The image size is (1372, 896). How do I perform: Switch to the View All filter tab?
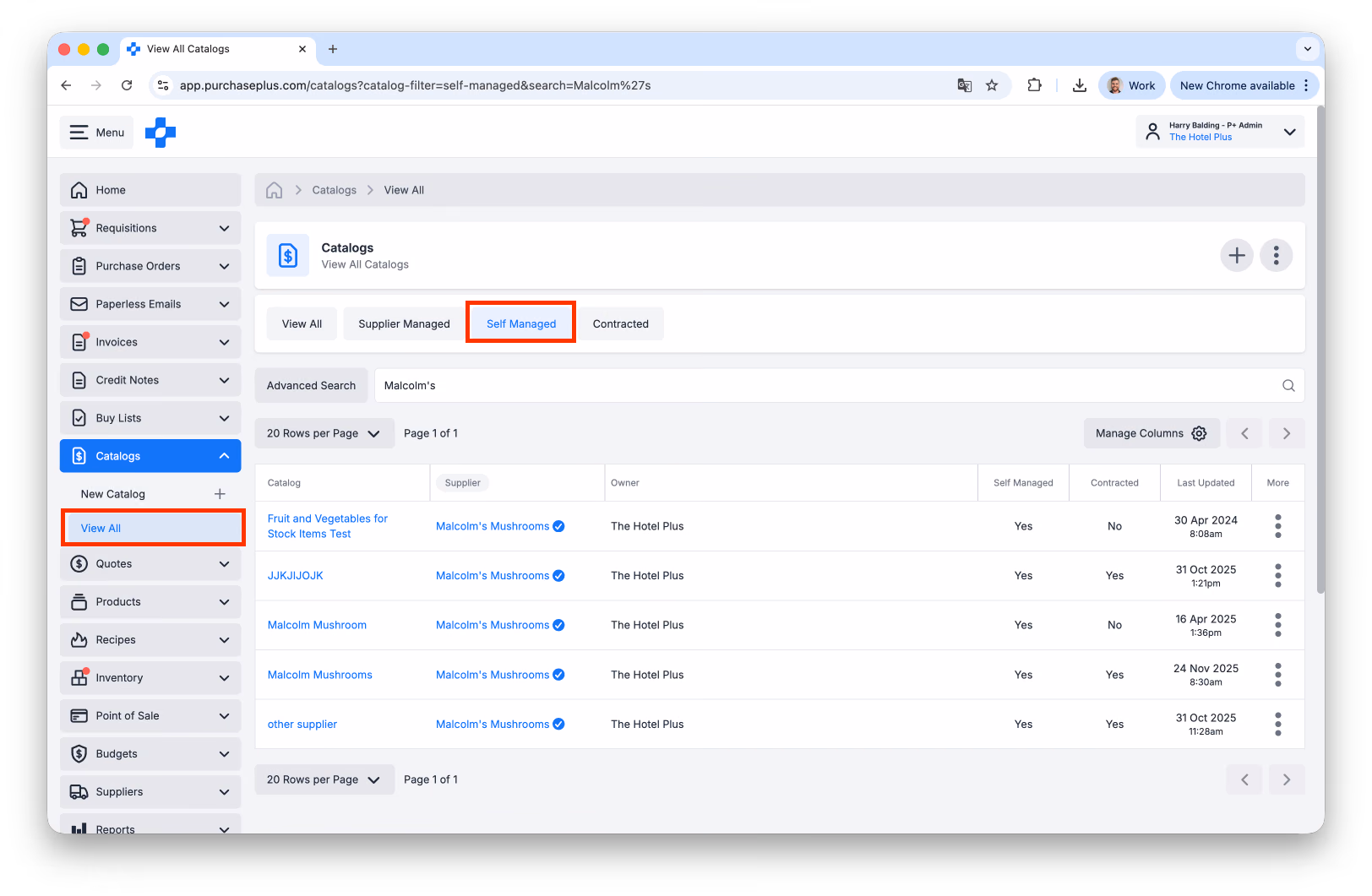302,324
